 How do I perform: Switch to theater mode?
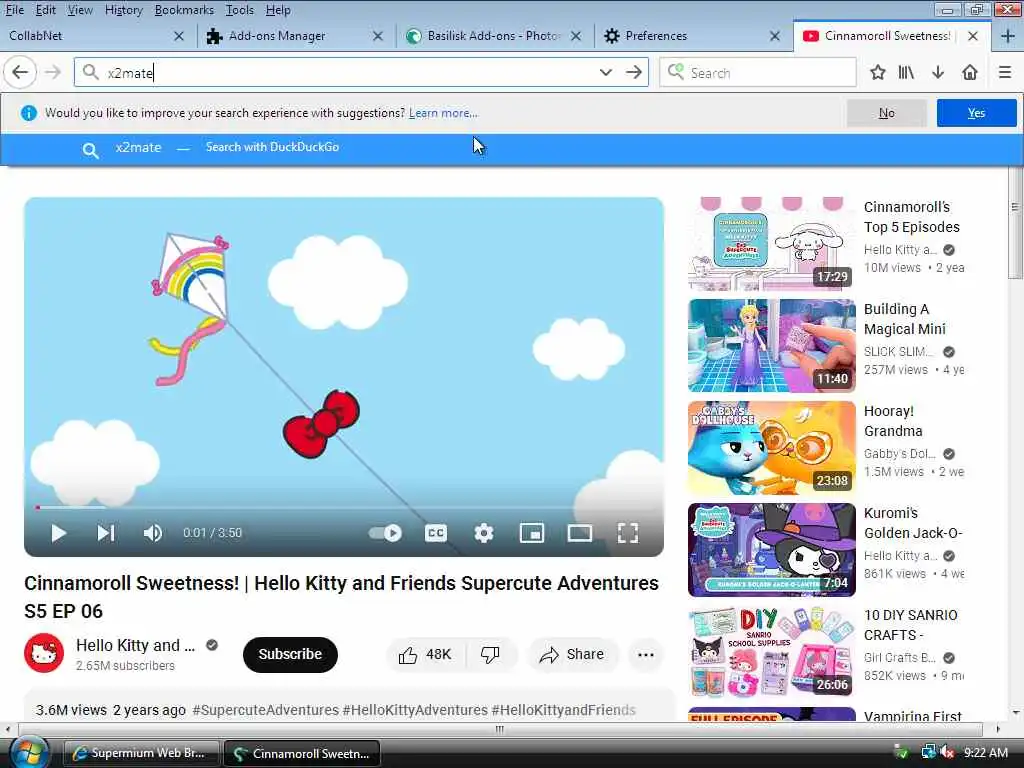pos(579,533)
